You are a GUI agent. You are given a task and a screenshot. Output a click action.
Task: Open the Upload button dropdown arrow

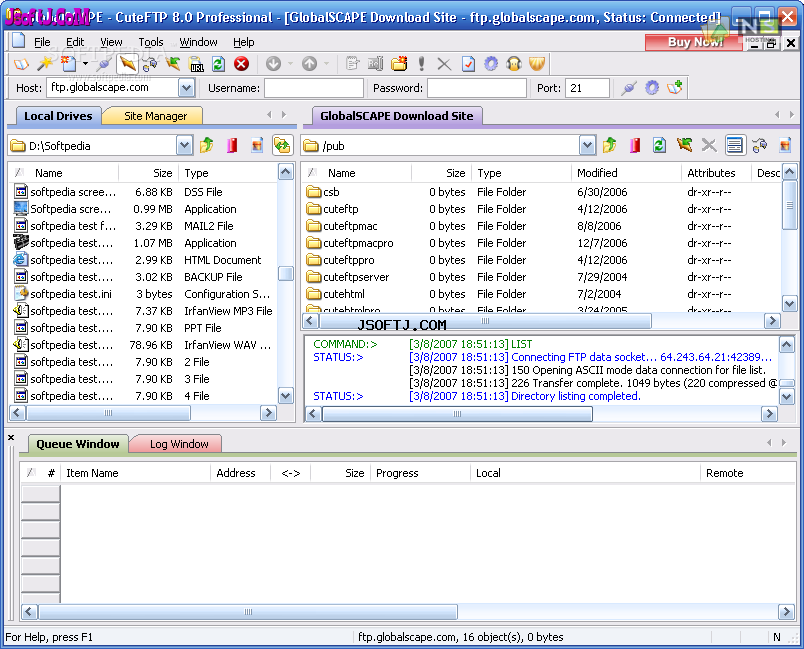pyautogui.click(x=327, y=64)
